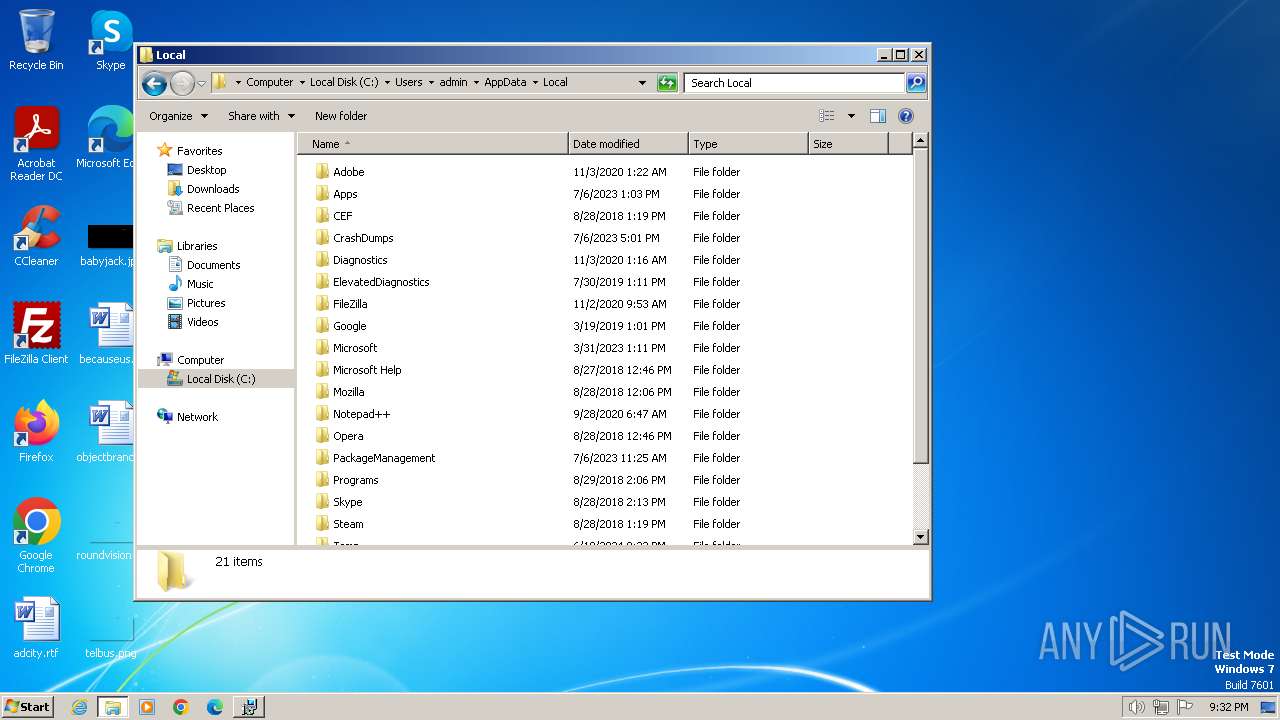Open Internet Explorer from taskbar

pos(80,707)
